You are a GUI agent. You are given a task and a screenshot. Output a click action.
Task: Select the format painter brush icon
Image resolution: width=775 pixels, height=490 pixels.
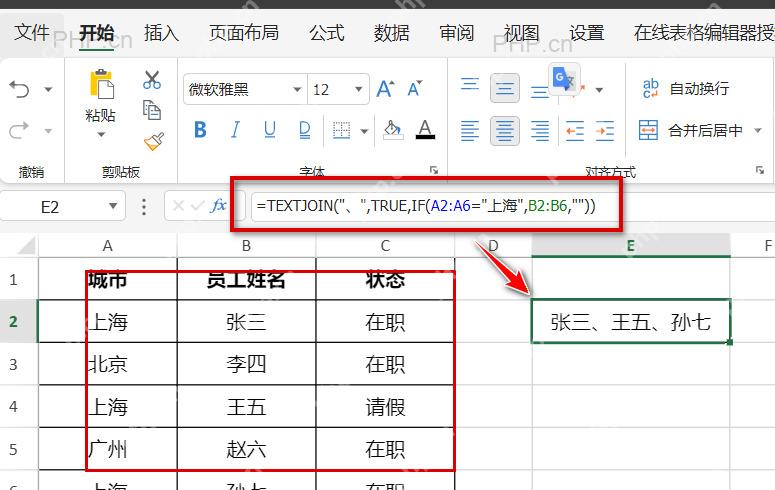coord(154,141)
